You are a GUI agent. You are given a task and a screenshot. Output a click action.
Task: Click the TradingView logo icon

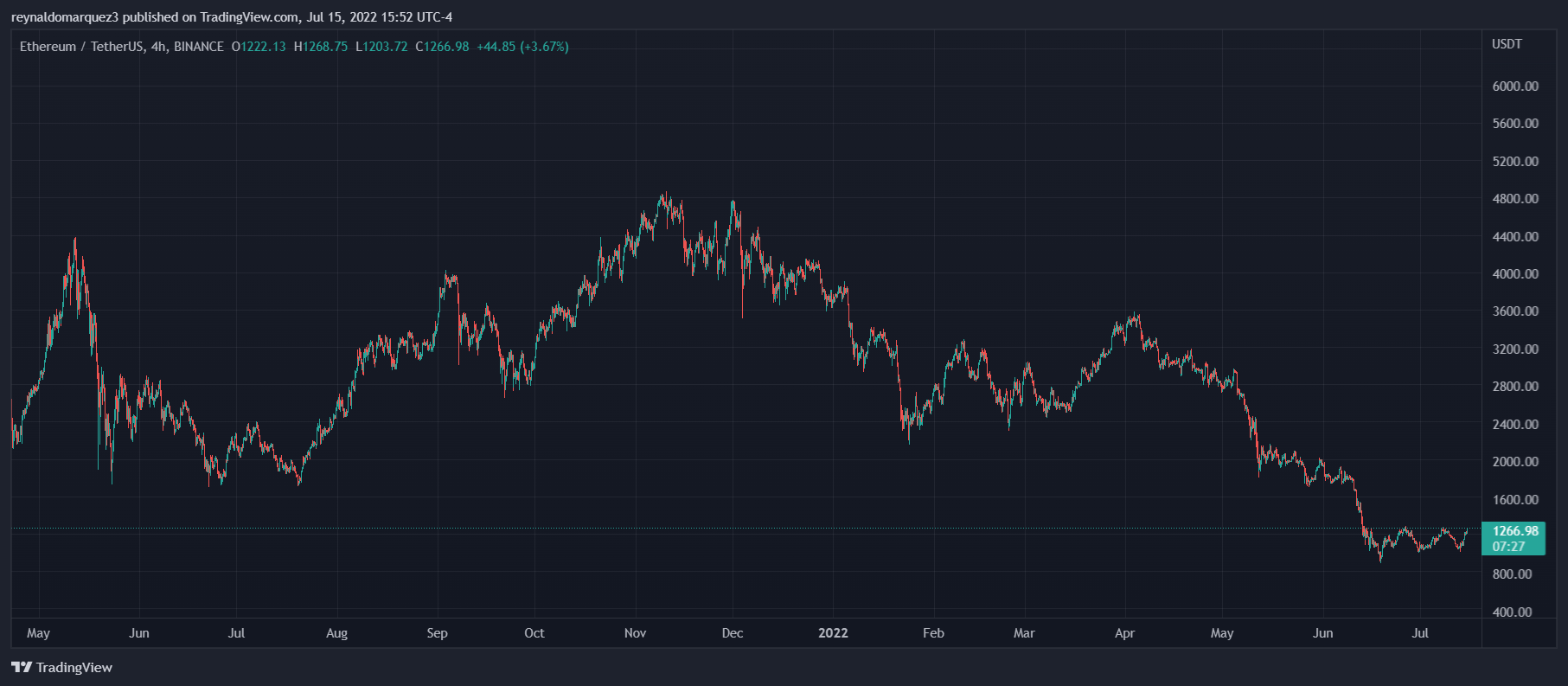pyautogui.click(x=22, y=667)
